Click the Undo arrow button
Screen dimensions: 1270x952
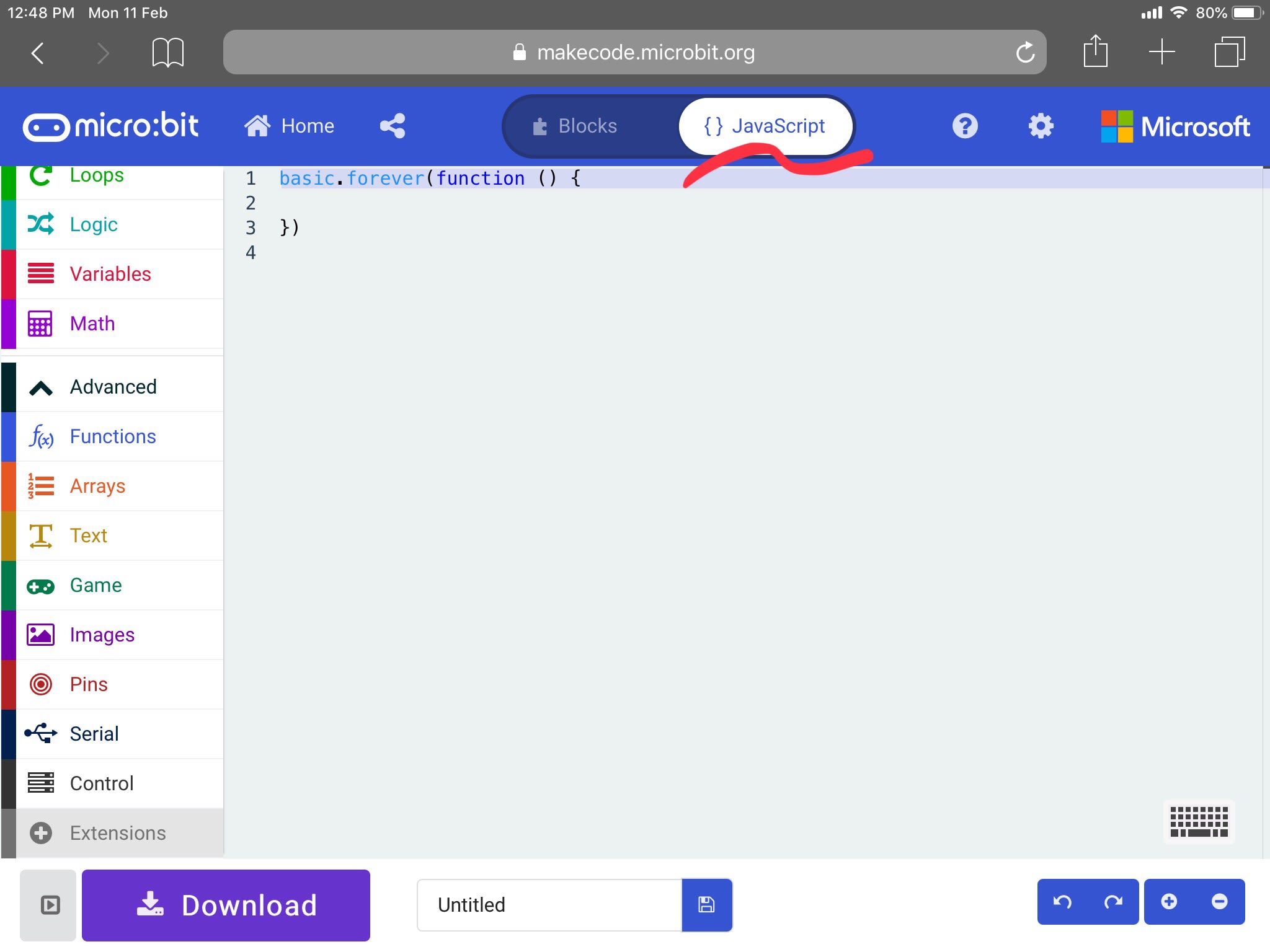pyautogui.click(x=1062, y=902)
